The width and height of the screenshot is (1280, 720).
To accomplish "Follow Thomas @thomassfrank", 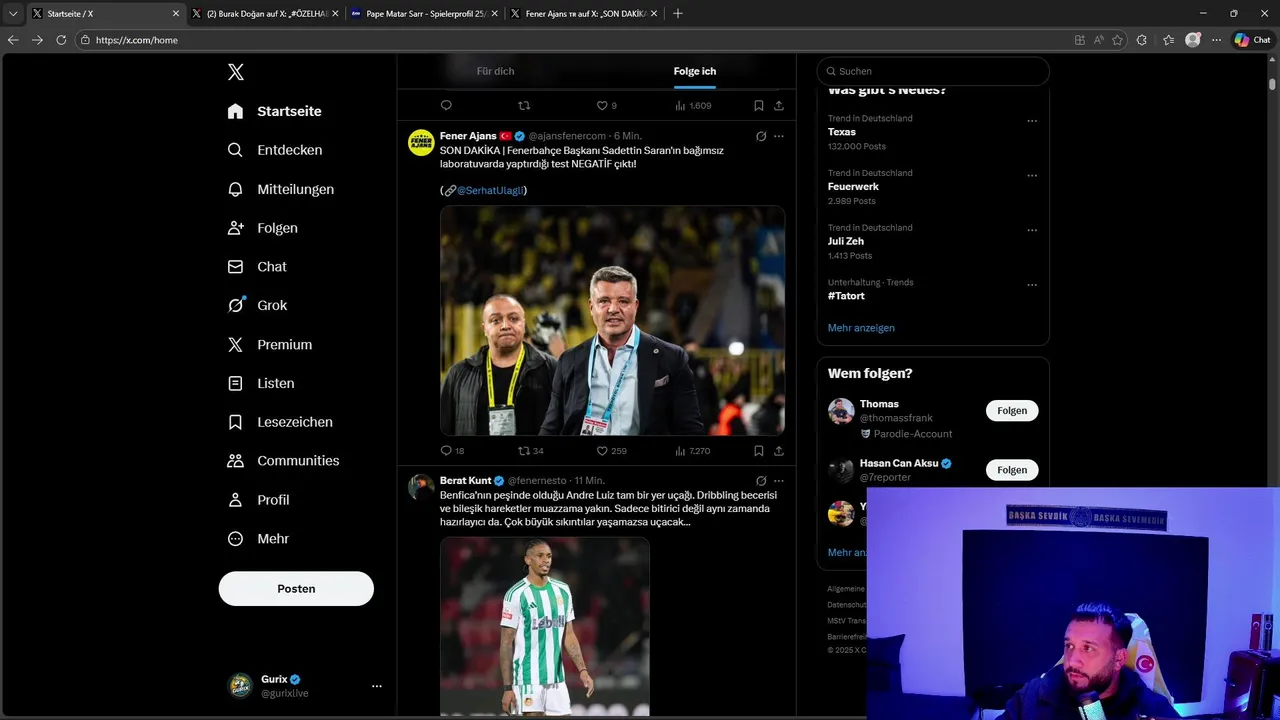I will click(1012, 411).
